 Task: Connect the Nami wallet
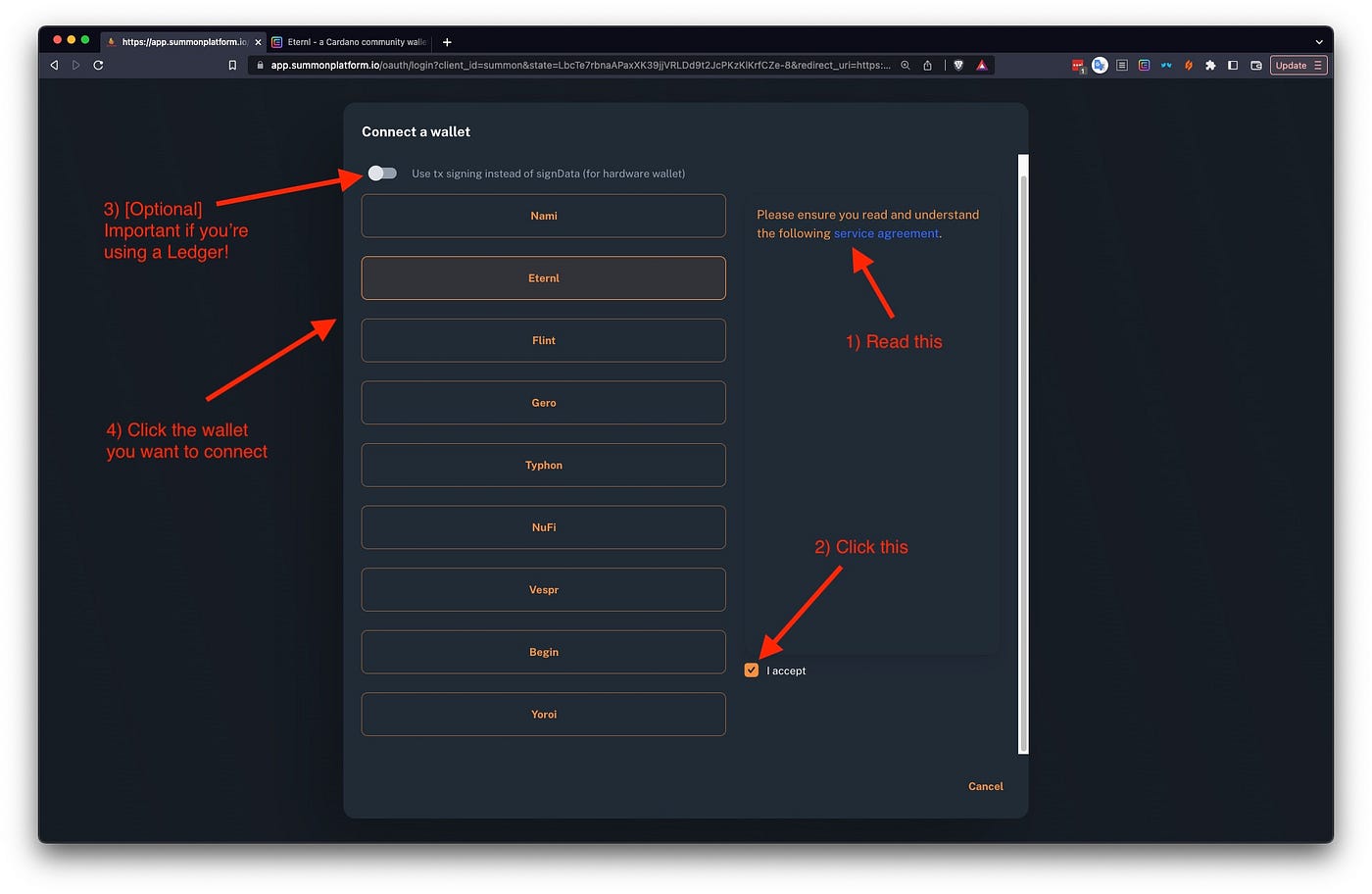[x=544, y=216]
